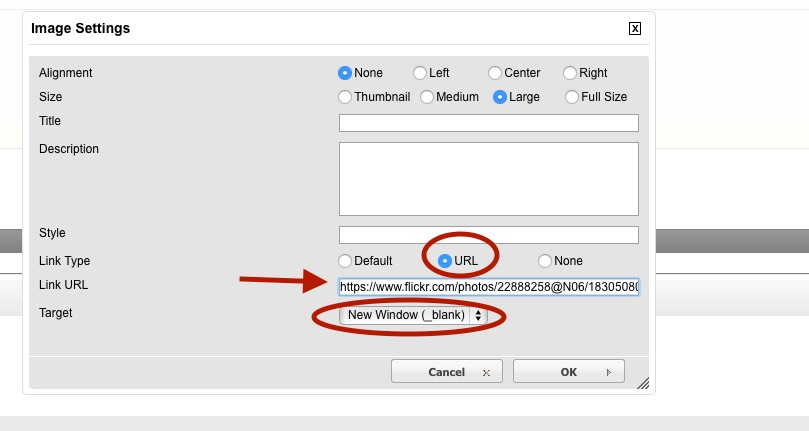The height and width of the screenshot is (431, 809).
Task: Click inside the Description text area
Action: point(488,178)
